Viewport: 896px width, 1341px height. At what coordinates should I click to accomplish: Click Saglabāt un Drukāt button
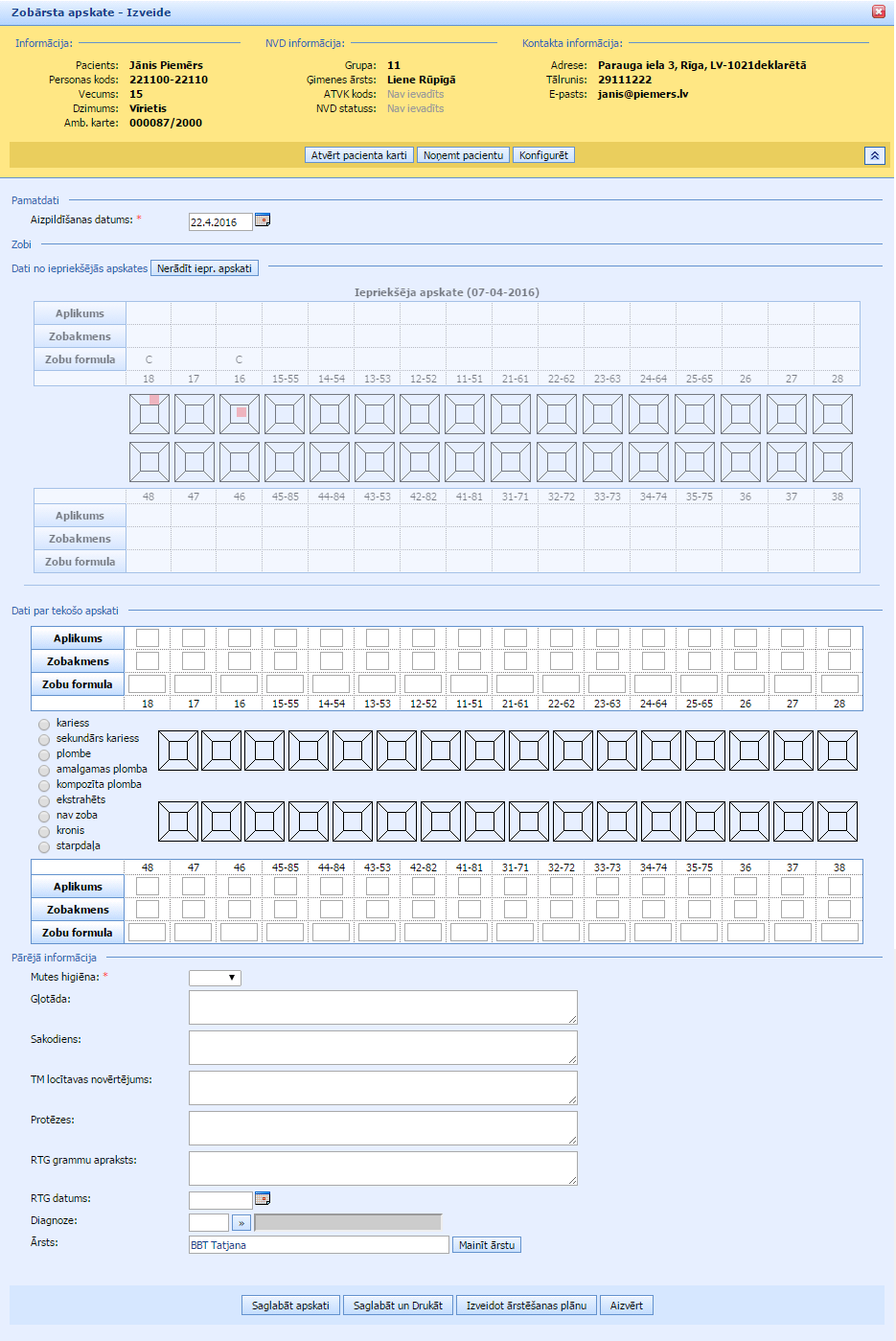[398, 1306]
